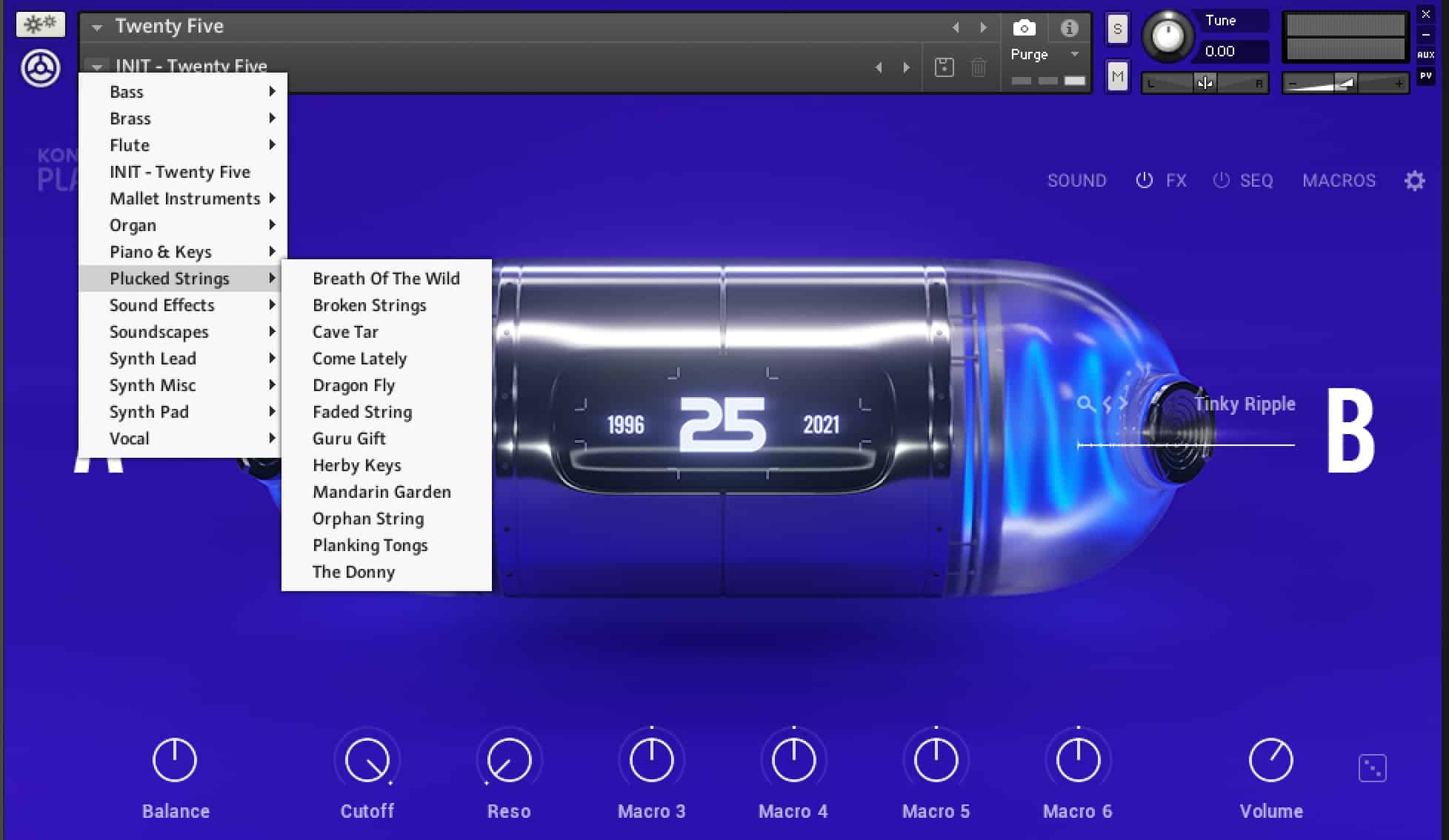Expand the Flute submenu
Screen dimensions: 1449x840
pos(182,145)
